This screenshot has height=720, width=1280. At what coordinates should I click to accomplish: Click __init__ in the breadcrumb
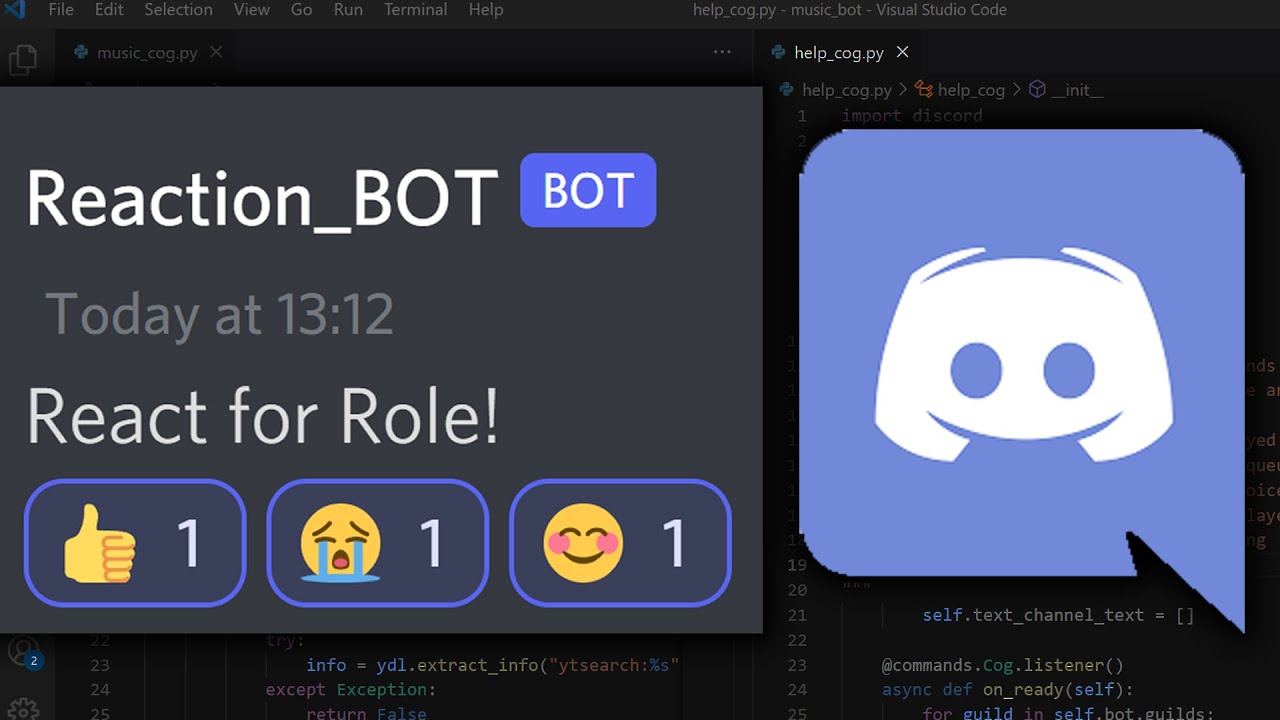click(1067, 90)
